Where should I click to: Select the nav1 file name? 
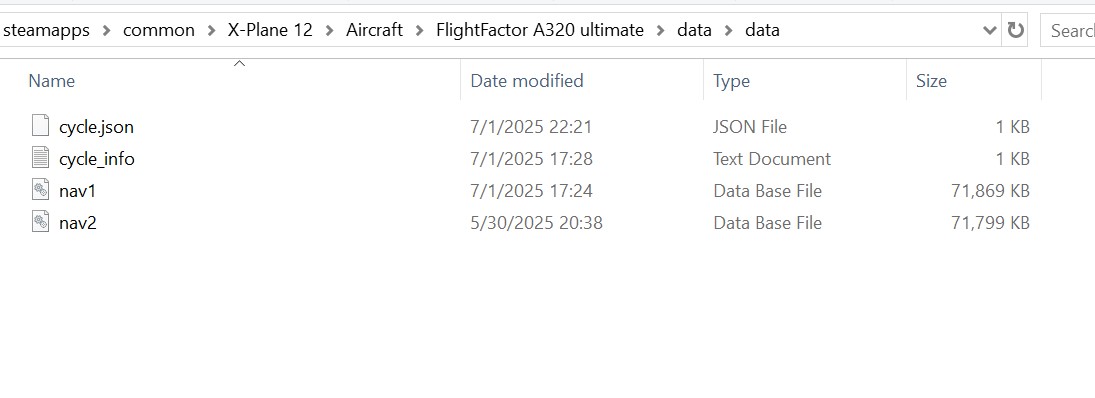[77, 191]
